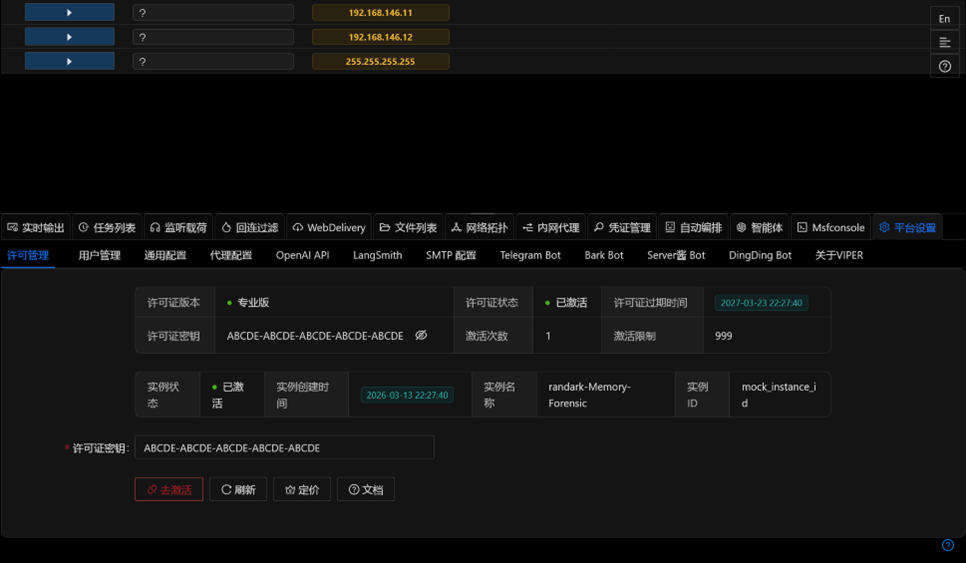Image resolution: width=966 pixels, height=563 pixels.
Task: Expand the row for 192.168.146.12
Action: [69, 37]
